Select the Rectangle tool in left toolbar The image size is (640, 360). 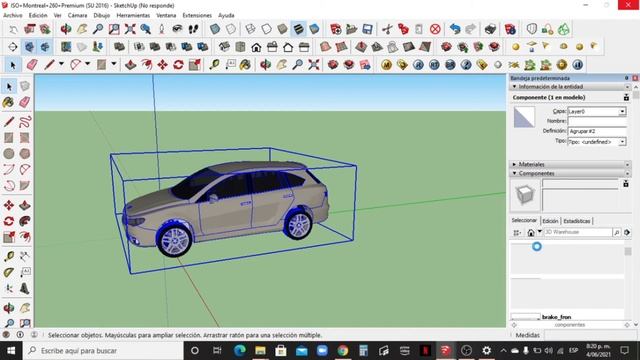[x=9, y=138]
